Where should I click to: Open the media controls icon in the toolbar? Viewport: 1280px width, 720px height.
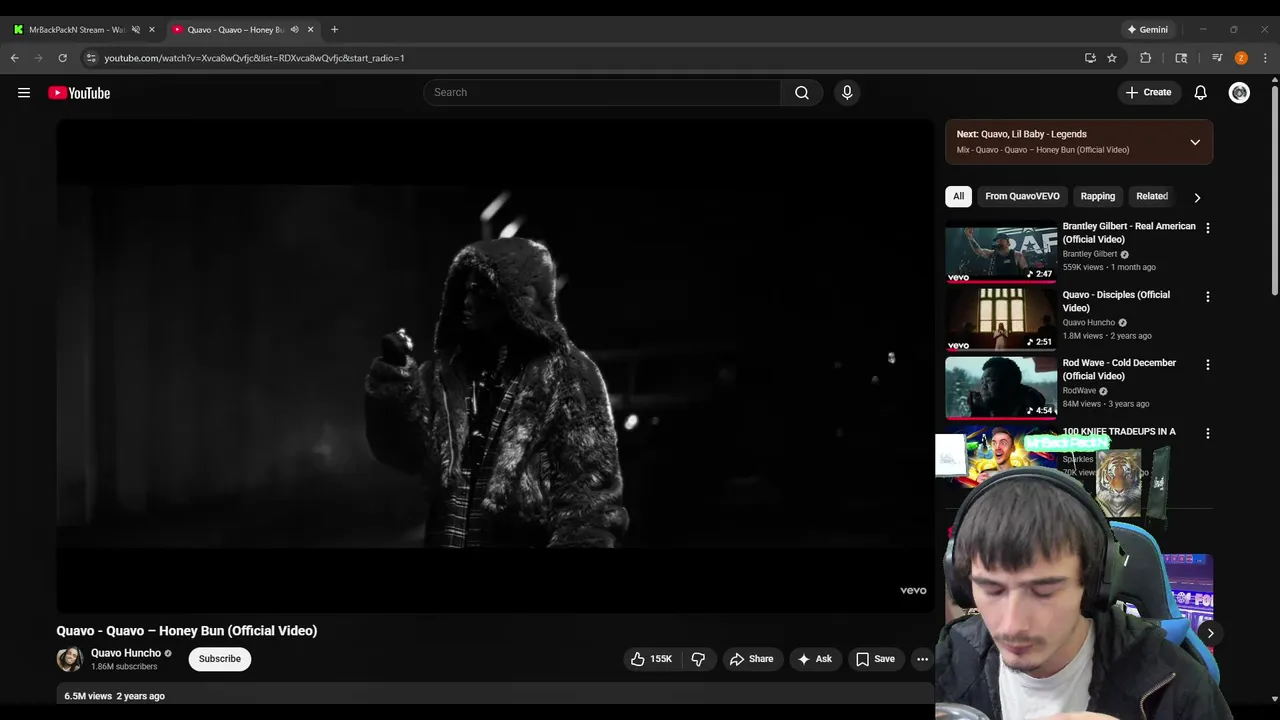pyautogui.click(x=1217, y=58)
